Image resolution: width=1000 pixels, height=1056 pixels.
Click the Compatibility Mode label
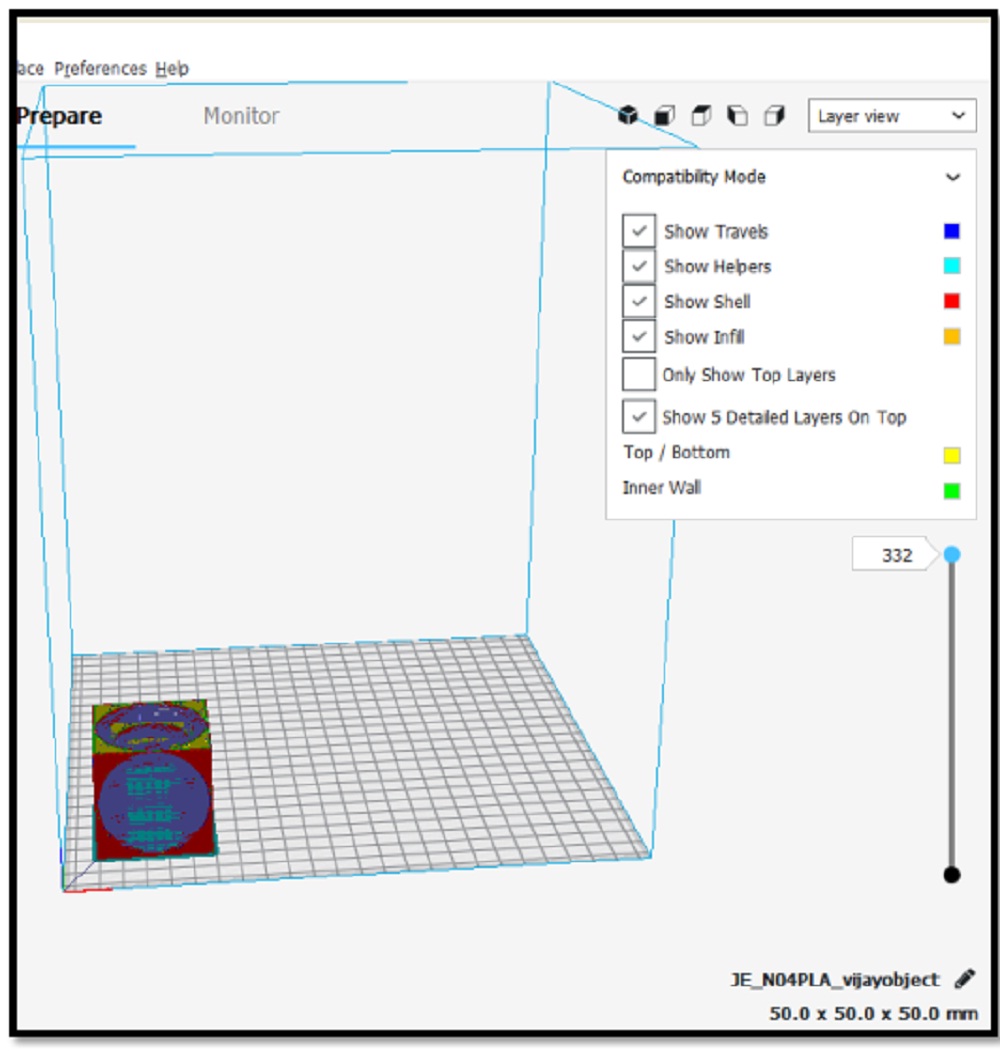point(694,177)
